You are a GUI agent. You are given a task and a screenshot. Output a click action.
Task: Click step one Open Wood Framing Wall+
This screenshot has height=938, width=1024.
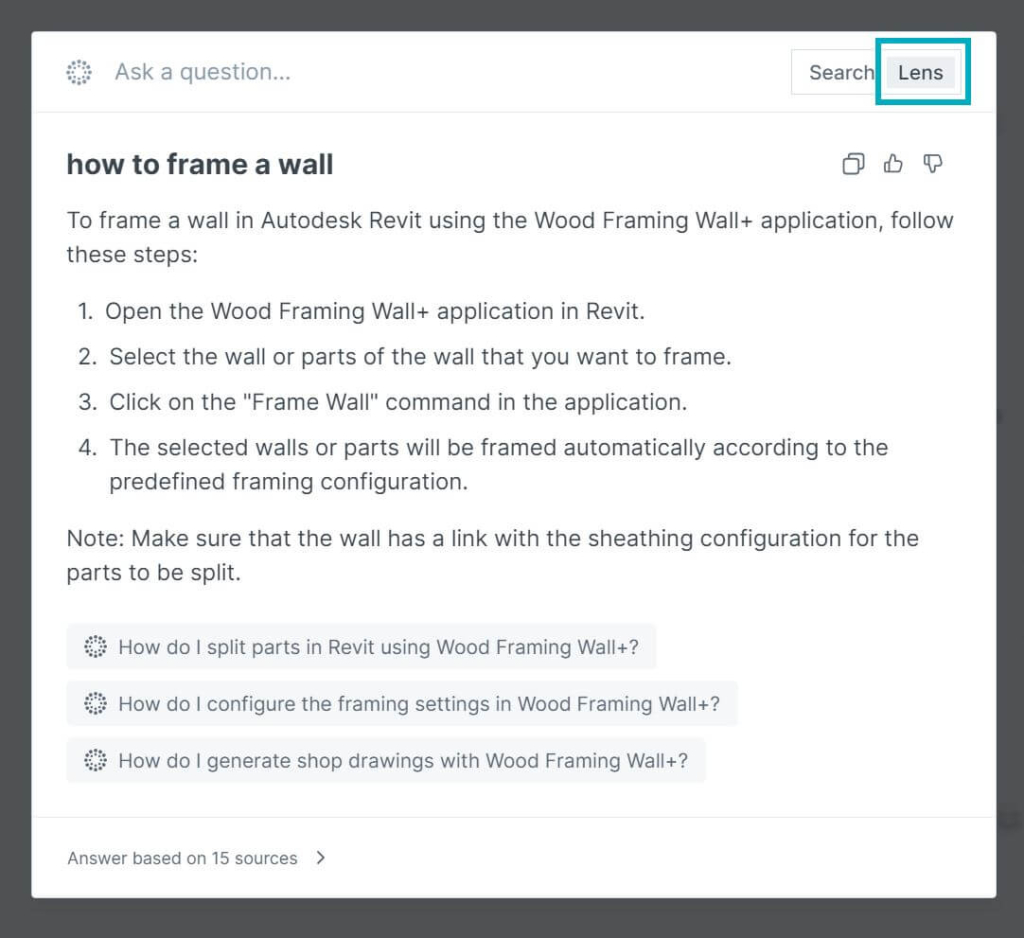tap(375, 311)
